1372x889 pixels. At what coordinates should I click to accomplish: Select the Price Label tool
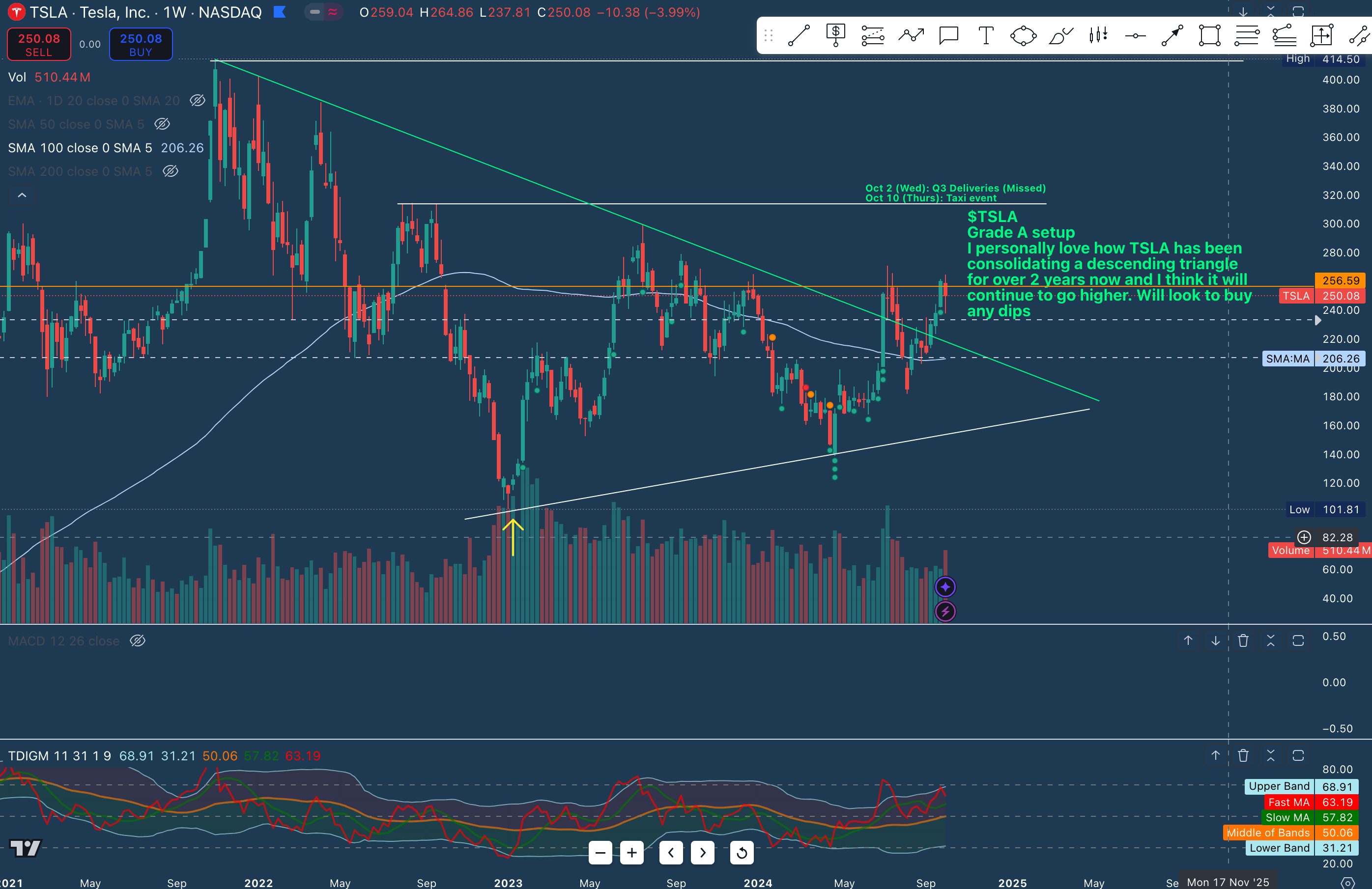(x=835, y=36)
